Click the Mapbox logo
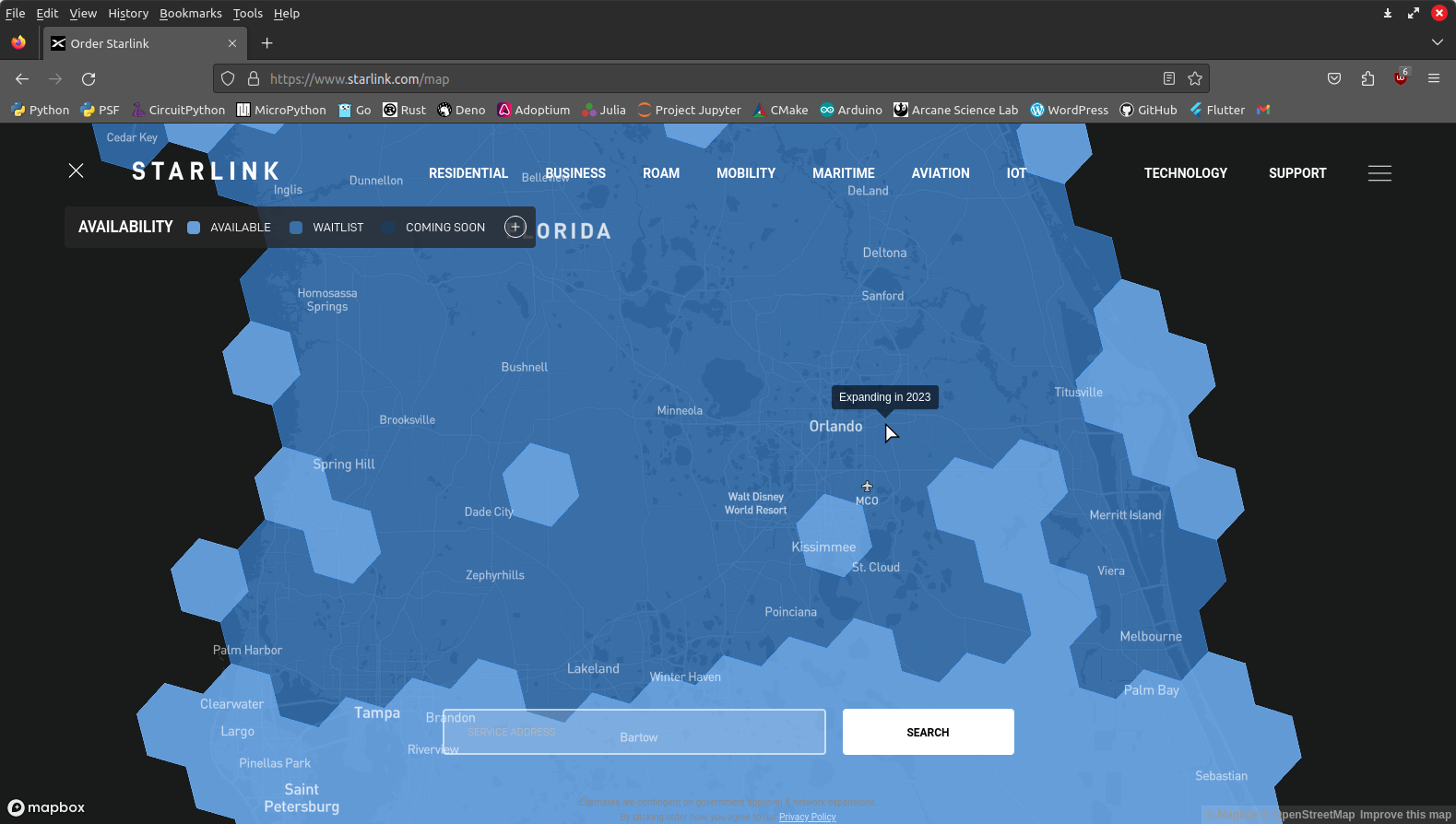This screenshot has width=1456, height=824. click(x=46, y=807)
